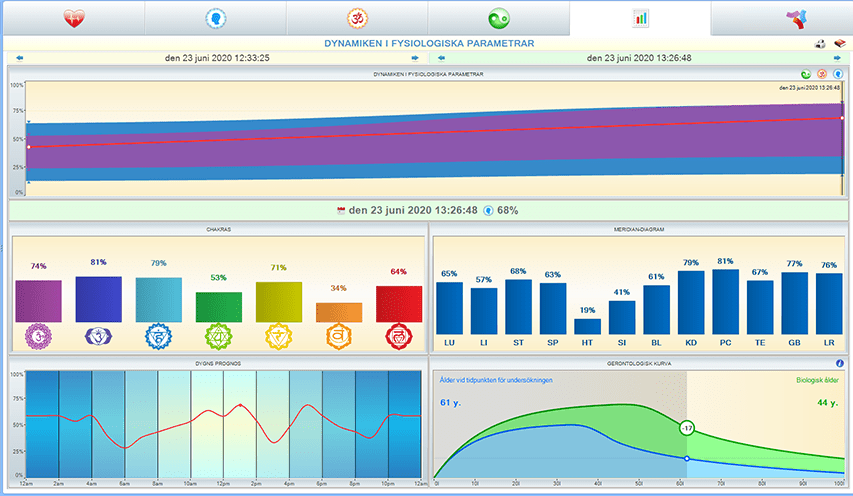Open the human figure tab

pos(781,18)
